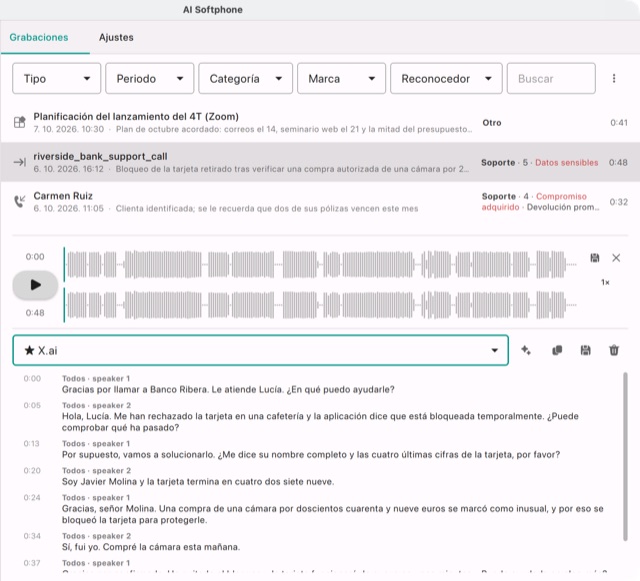This screenshot has width=640, height=581.
Task: Click into the Buscar search field
Action: click(551, 78)
